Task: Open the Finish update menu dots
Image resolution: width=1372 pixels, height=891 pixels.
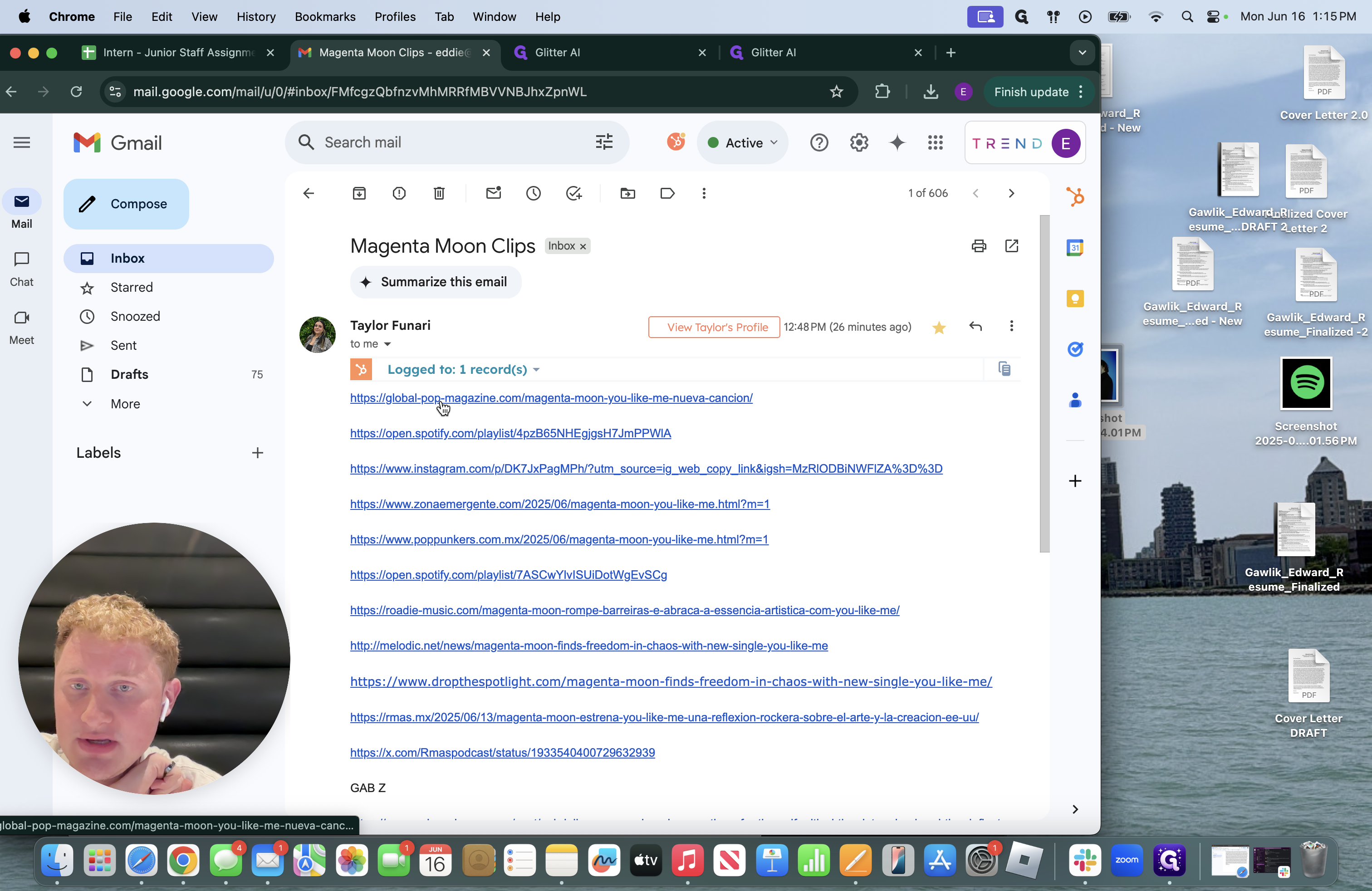Action: point(1081,92)
